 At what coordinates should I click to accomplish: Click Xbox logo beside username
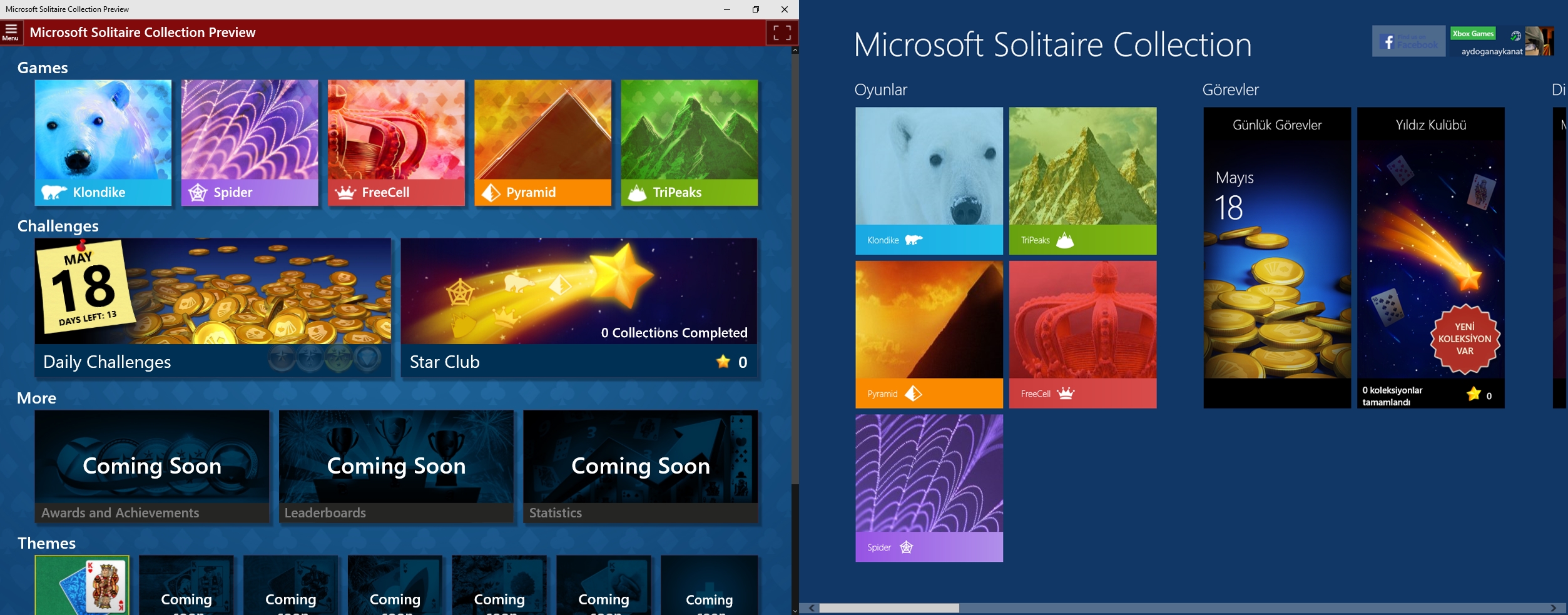1516,36
